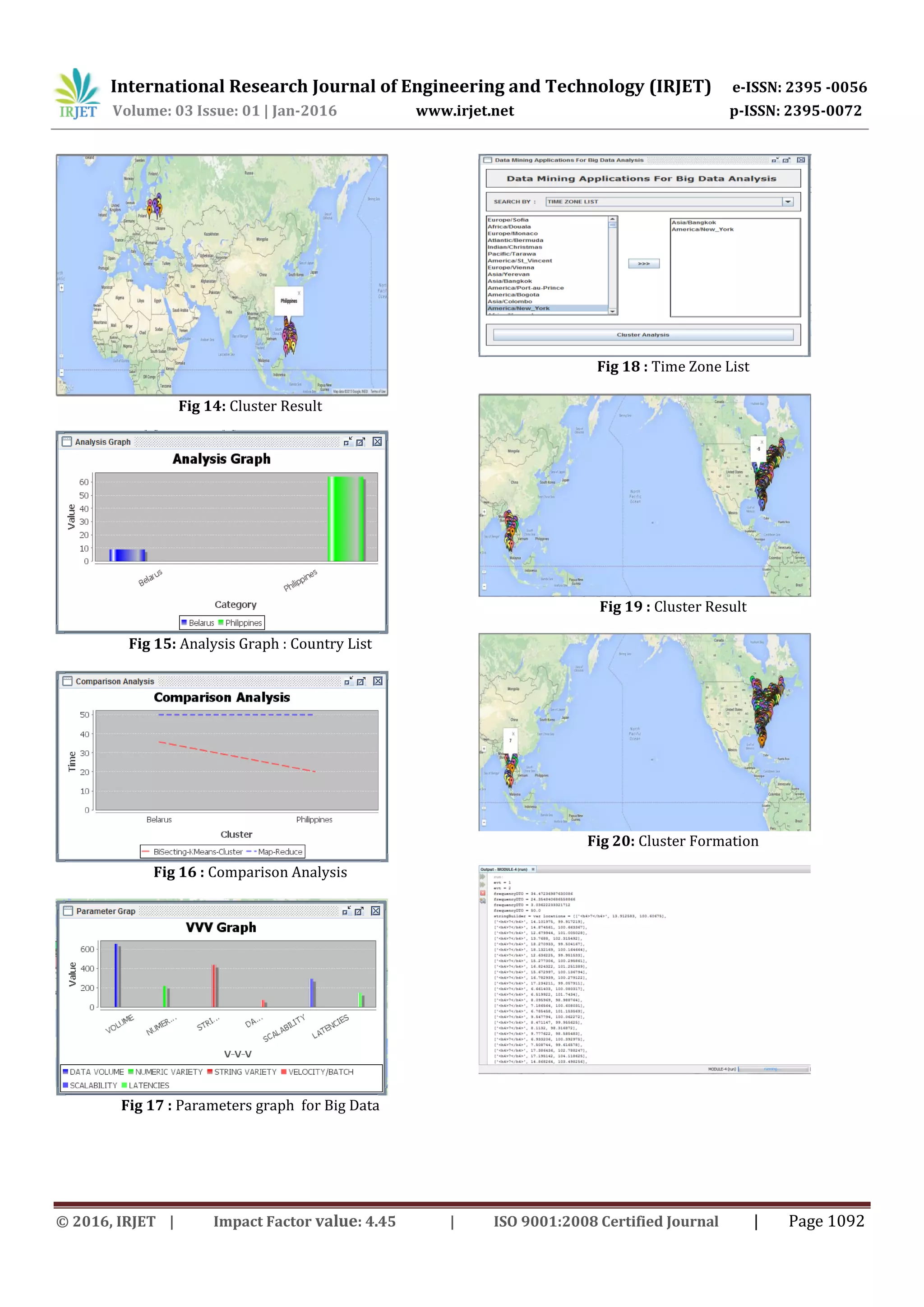Click iconify icon on Analysis Graph window
This screenshot has width=924, height=1307.
point(347,442)
